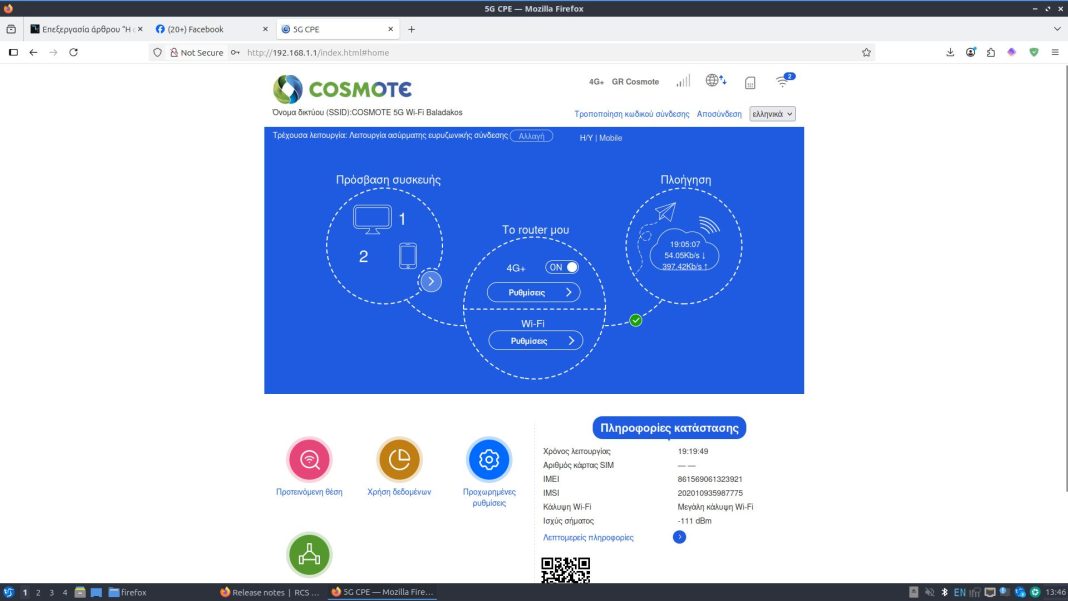Click the uptime value 19:19:49
Viewport: 1068px width, 601px height.
[x=693, y=451]
